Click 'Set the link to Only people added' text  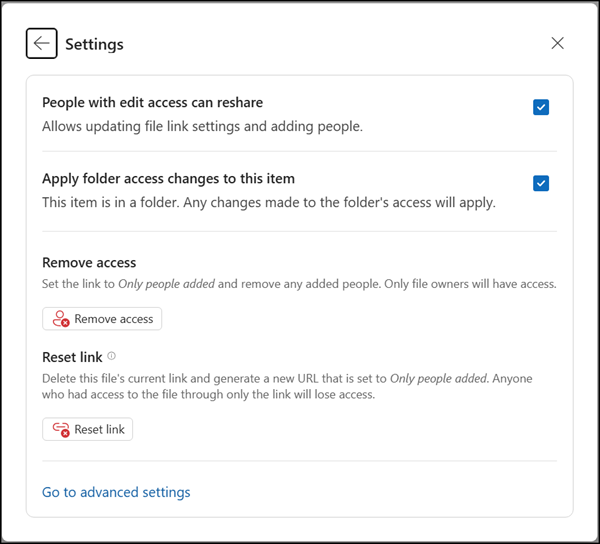tap(299, 284)
